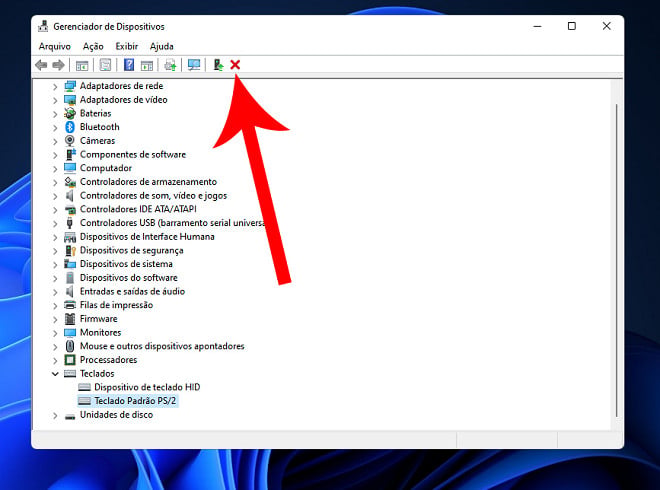The image size is (660, 490).
Task: Open the Exibir menu
Action: (x=127, y=46)
